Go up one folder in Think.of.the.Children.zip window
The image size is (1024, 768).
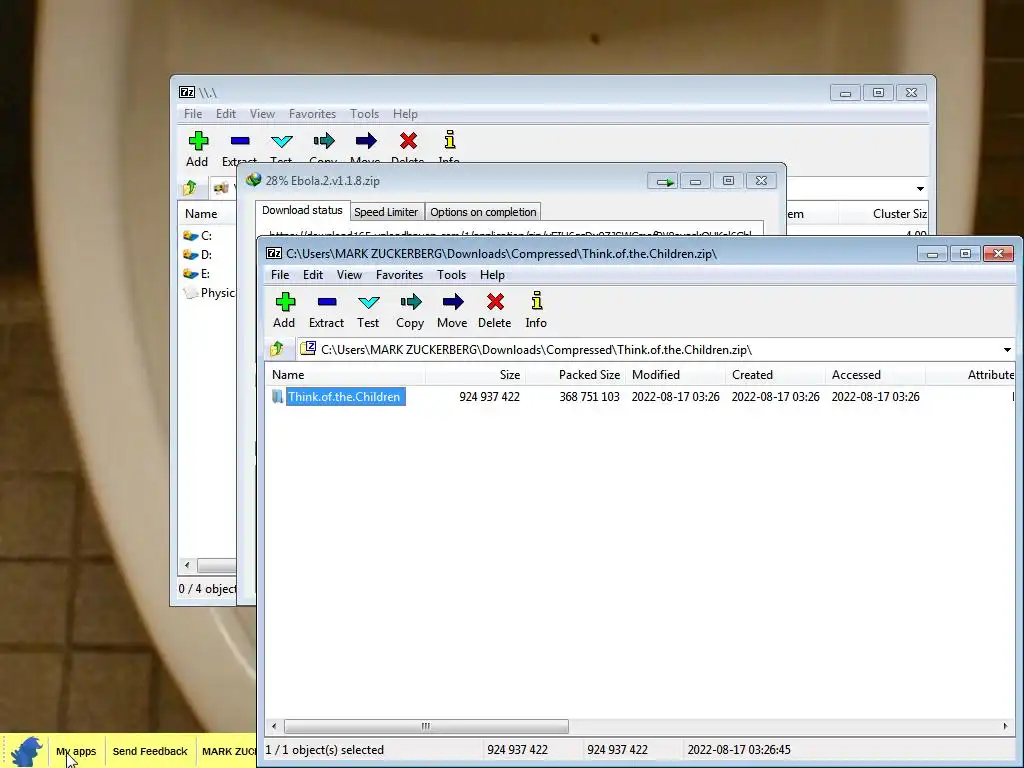pos(277,349)
